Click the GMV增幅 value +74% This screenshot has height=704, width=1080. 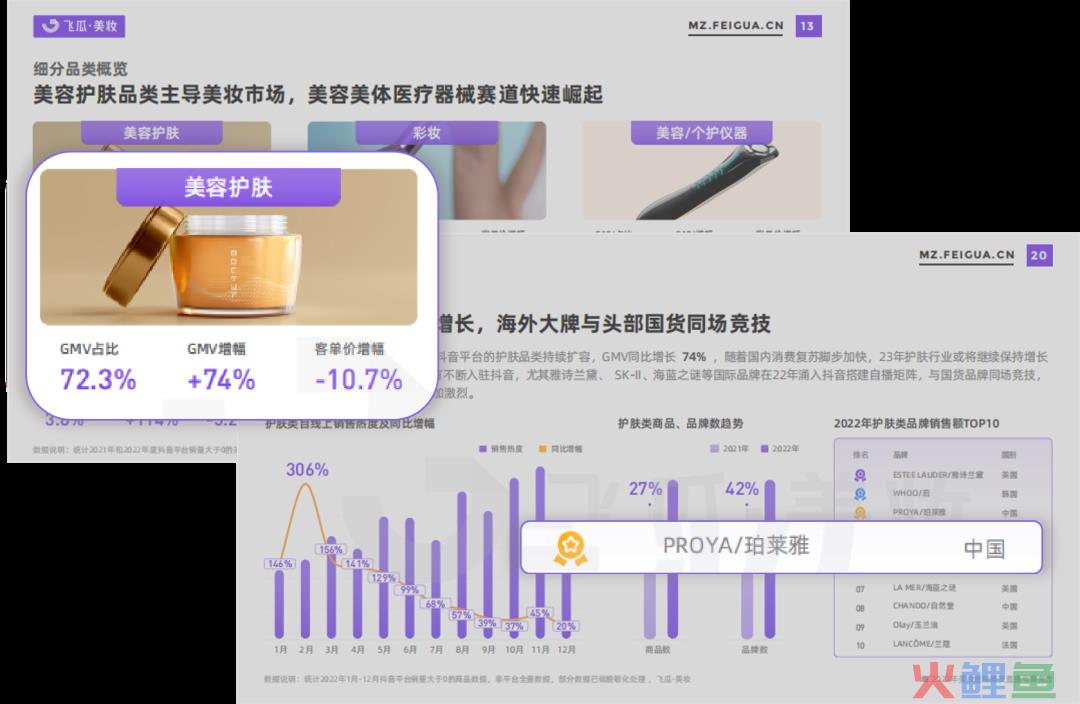[x=221, y=380]
